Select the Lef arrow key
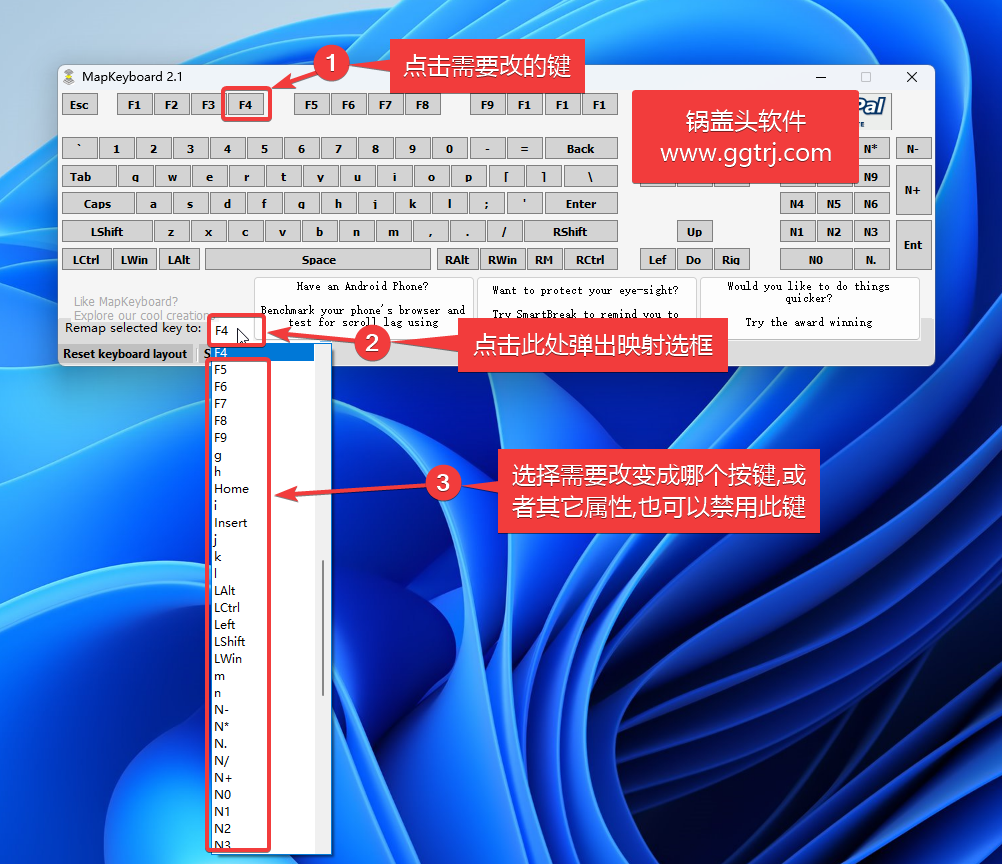The width and height of the screenshot is (1002, 864). click(658, 260)
